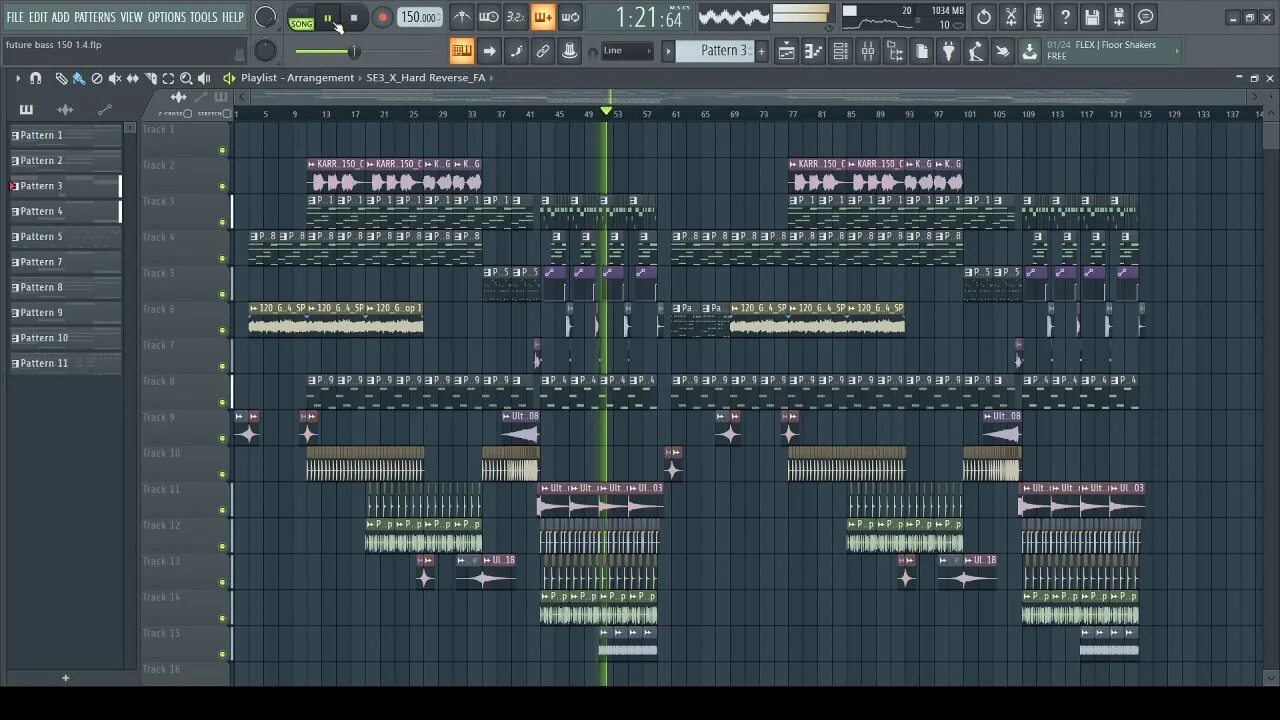Open the tempo tapper icon
Viewport: 1280px width, 720px height.
[976, 51]
